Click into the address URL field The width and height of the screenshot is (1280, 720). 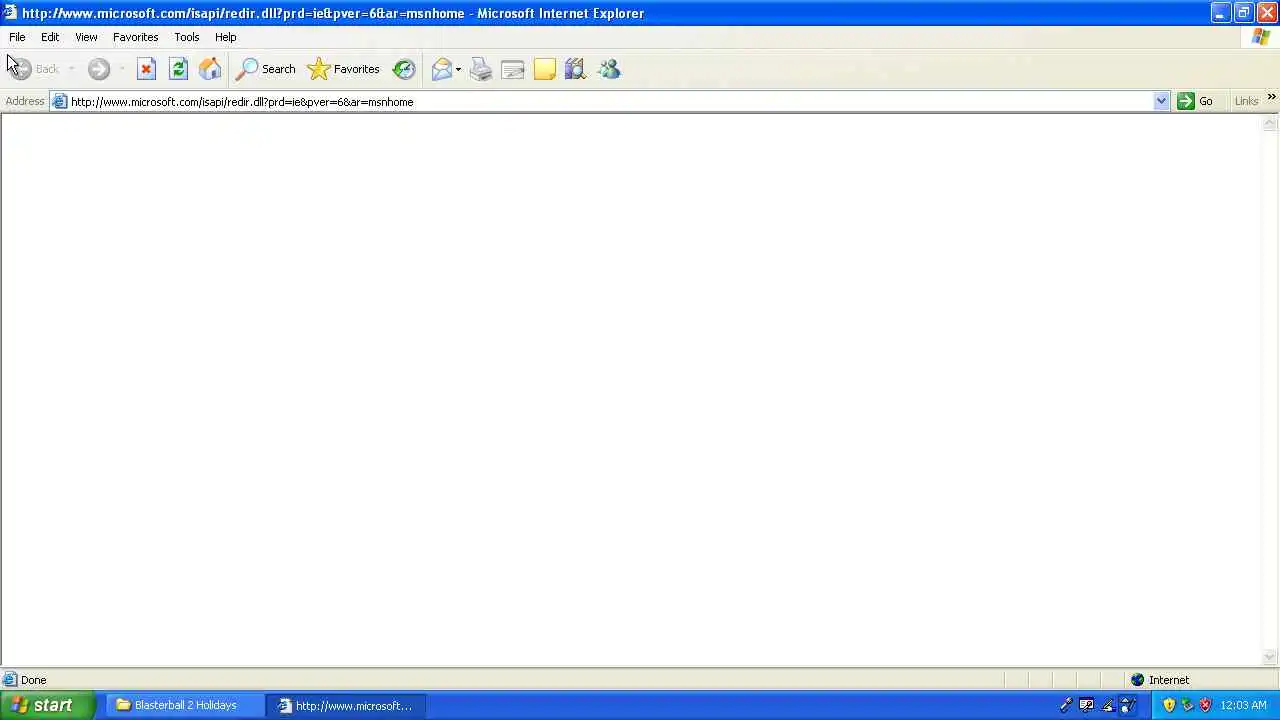[610, 101]
